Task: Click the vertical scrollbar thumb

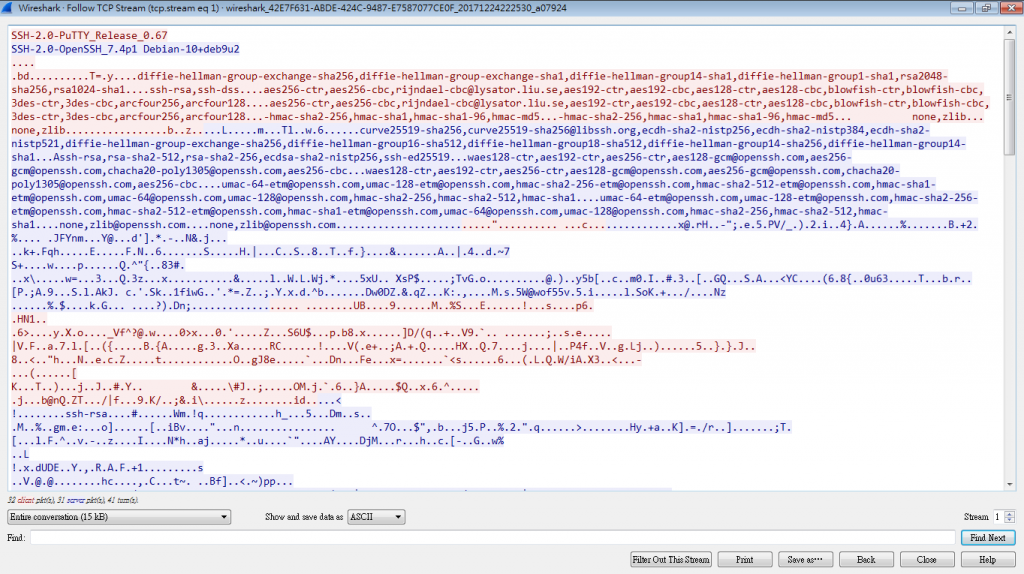Action: pyautogui.click(x=1010, y=97)
